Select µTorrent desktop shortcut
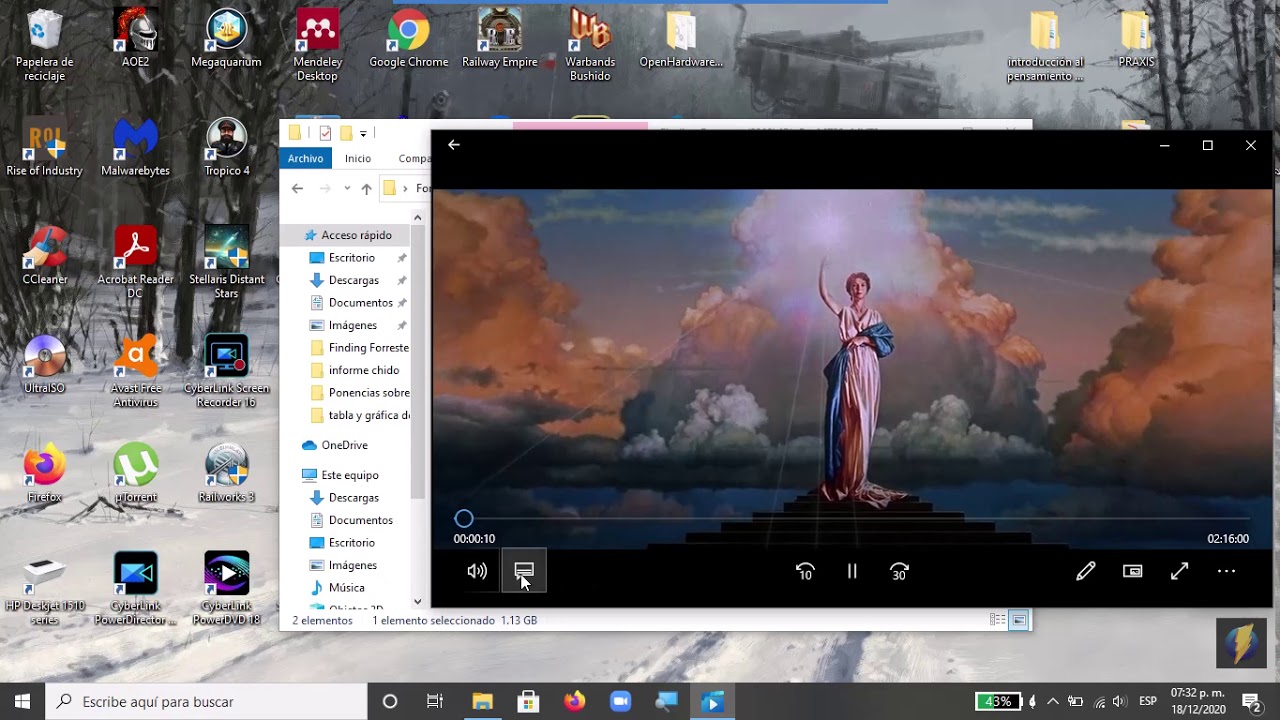The image size is (1280, 720). click(x=135, y=473)
